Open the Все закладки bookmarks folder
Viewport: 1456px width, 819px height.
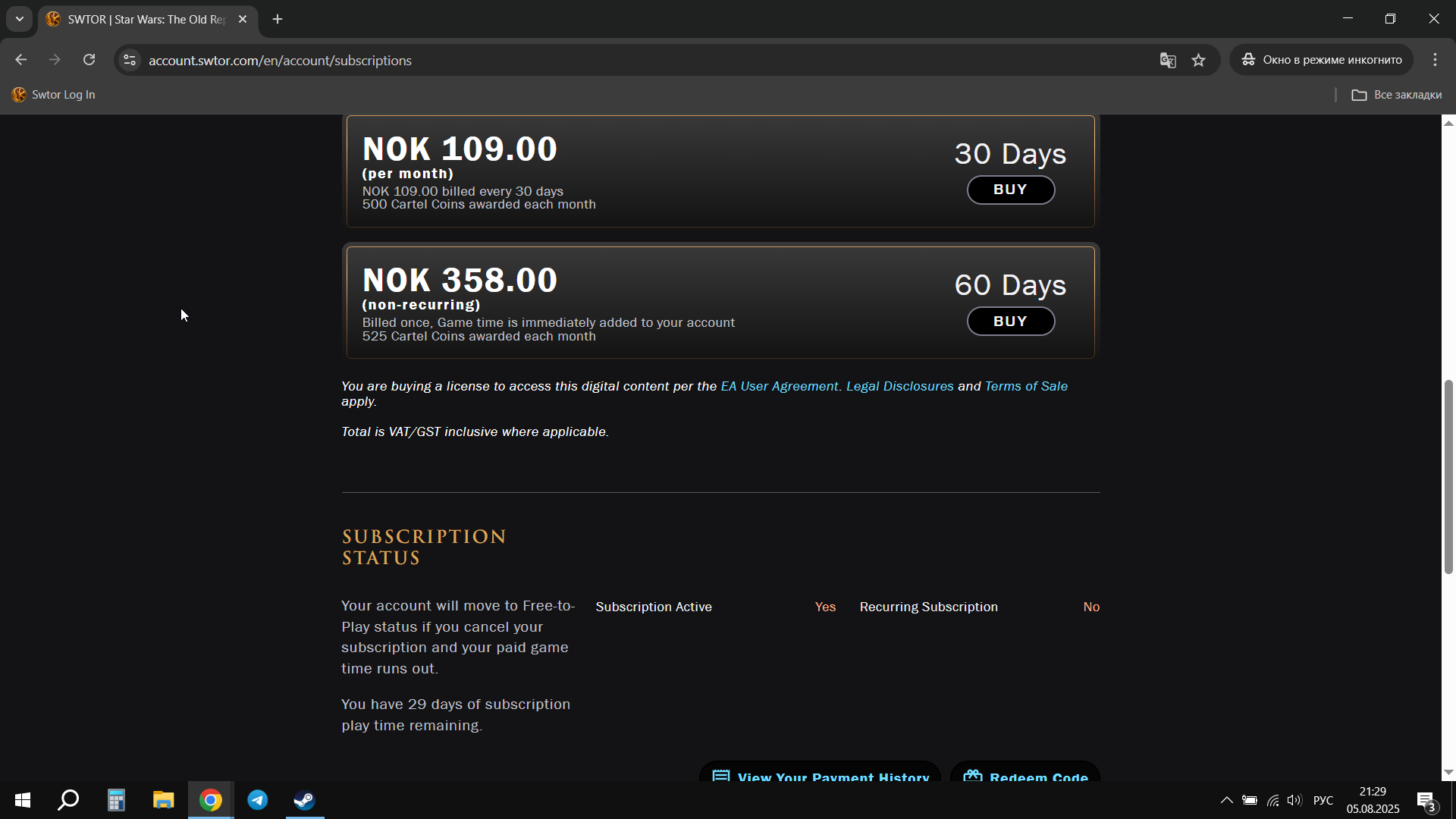1396,95
